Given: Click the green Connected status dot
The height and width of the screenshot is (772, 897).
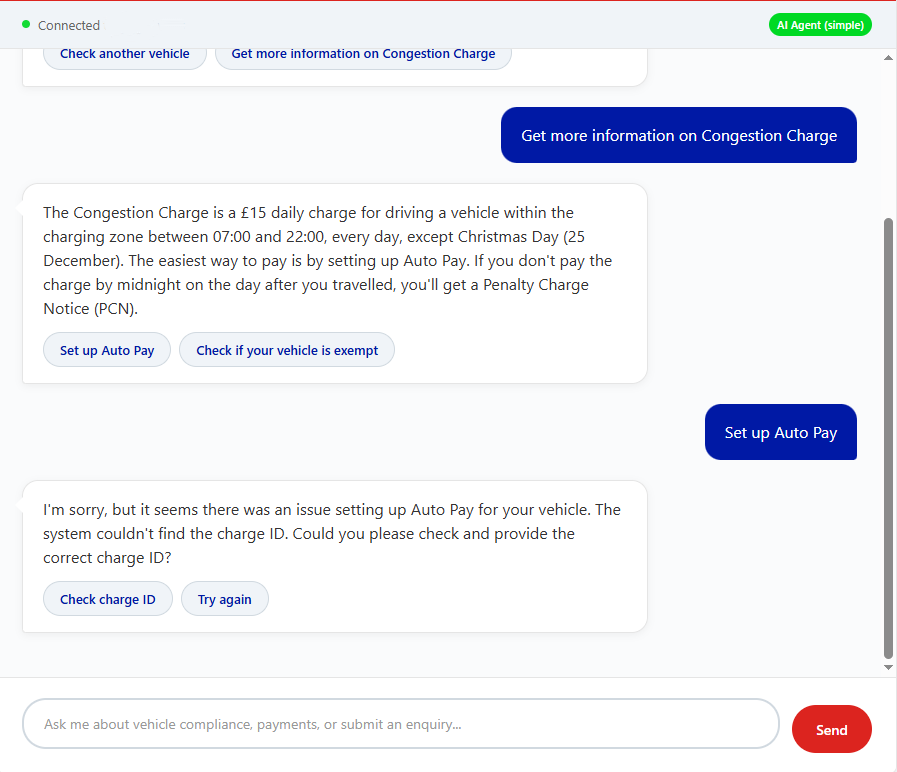Looking at the screenshot, I should click(26, 24).
